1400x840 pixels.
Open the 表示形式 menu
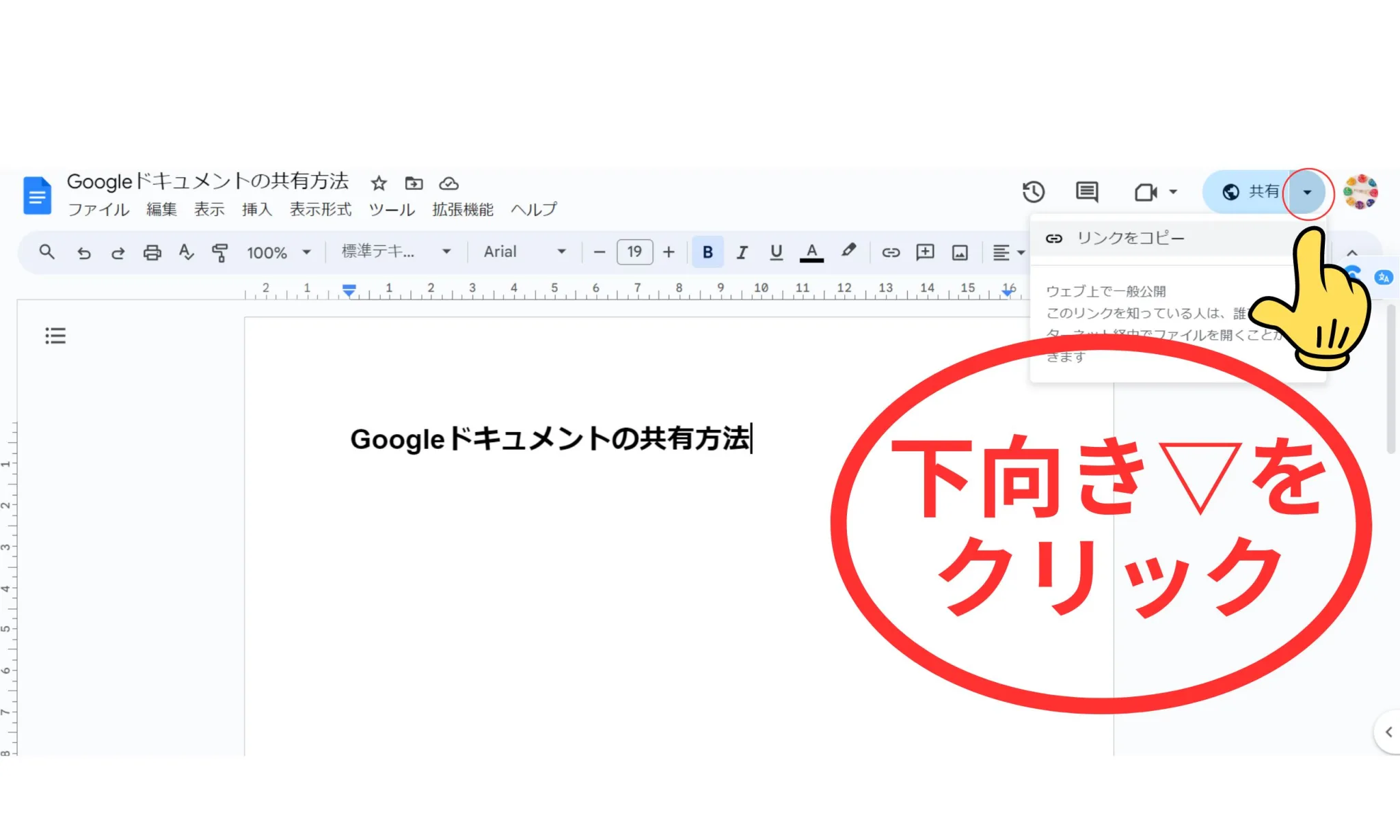click(321, 210)
